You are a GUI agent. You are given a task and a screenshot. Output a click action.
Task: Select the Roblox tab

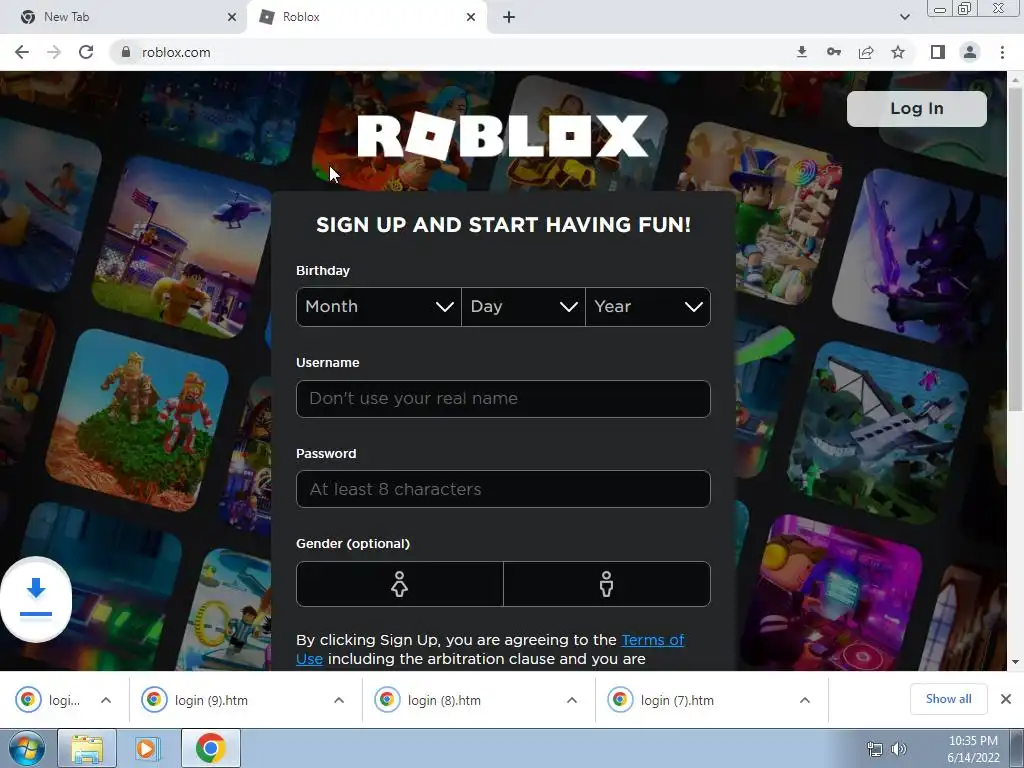click(366, 17)
